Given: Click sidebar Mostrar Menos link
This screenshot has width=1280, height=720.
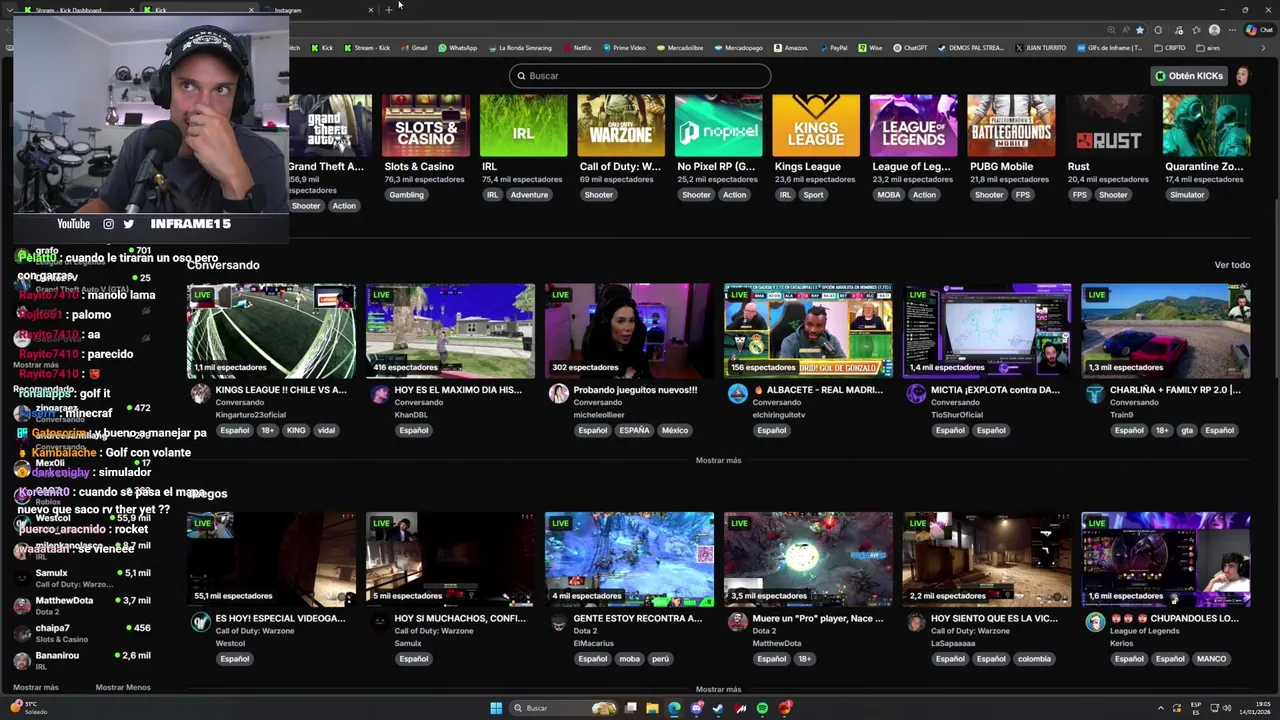Looking at the screenshot, I should (123, 687).
